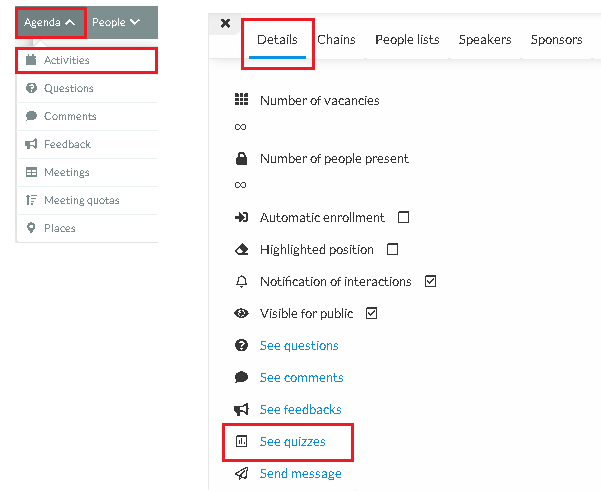Click the location pin icon beside Places

coord(31,228)
